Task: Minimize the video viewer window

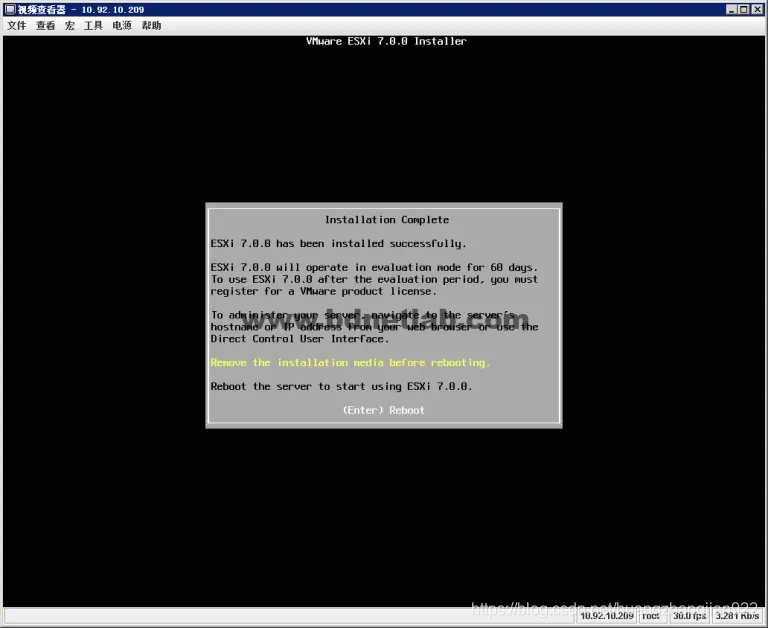Action: 731,9
